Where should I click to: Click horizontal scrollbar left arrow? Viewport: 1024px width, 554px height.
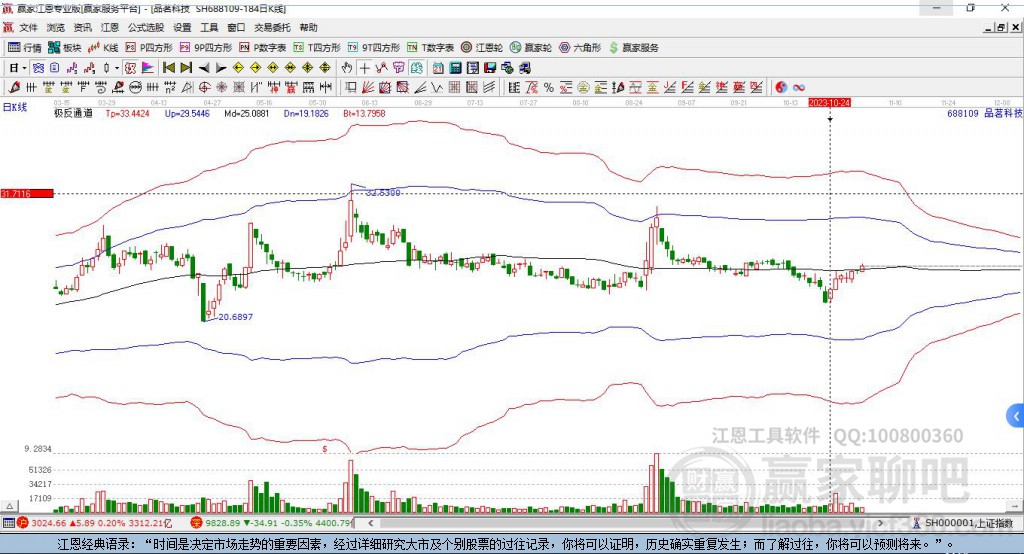[370, 523]
